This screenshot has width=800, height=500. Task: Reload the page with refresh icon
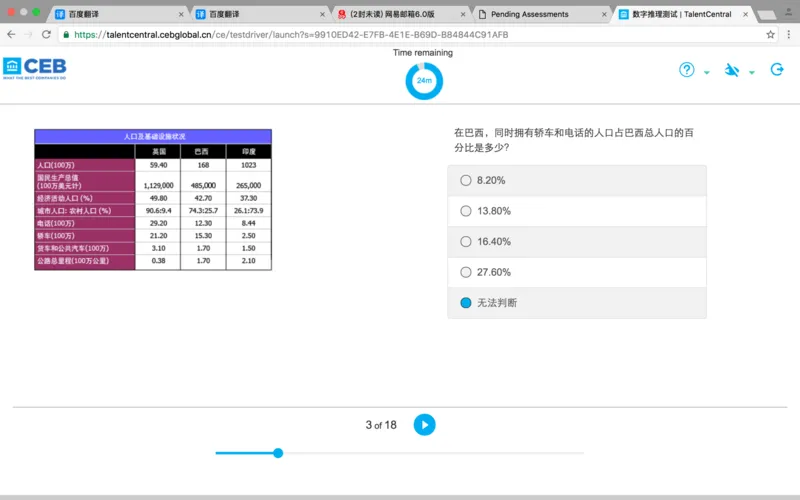tap(46, 34)
